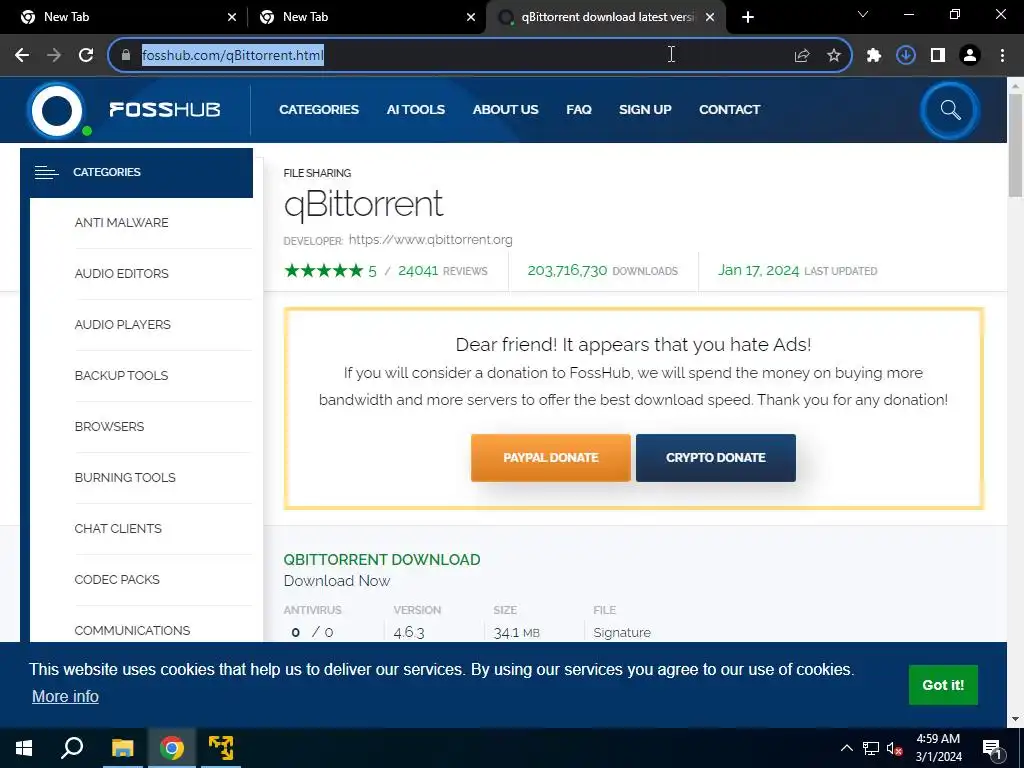Reload the current page
Screen dimensions: 1024x768
[86, 55]
